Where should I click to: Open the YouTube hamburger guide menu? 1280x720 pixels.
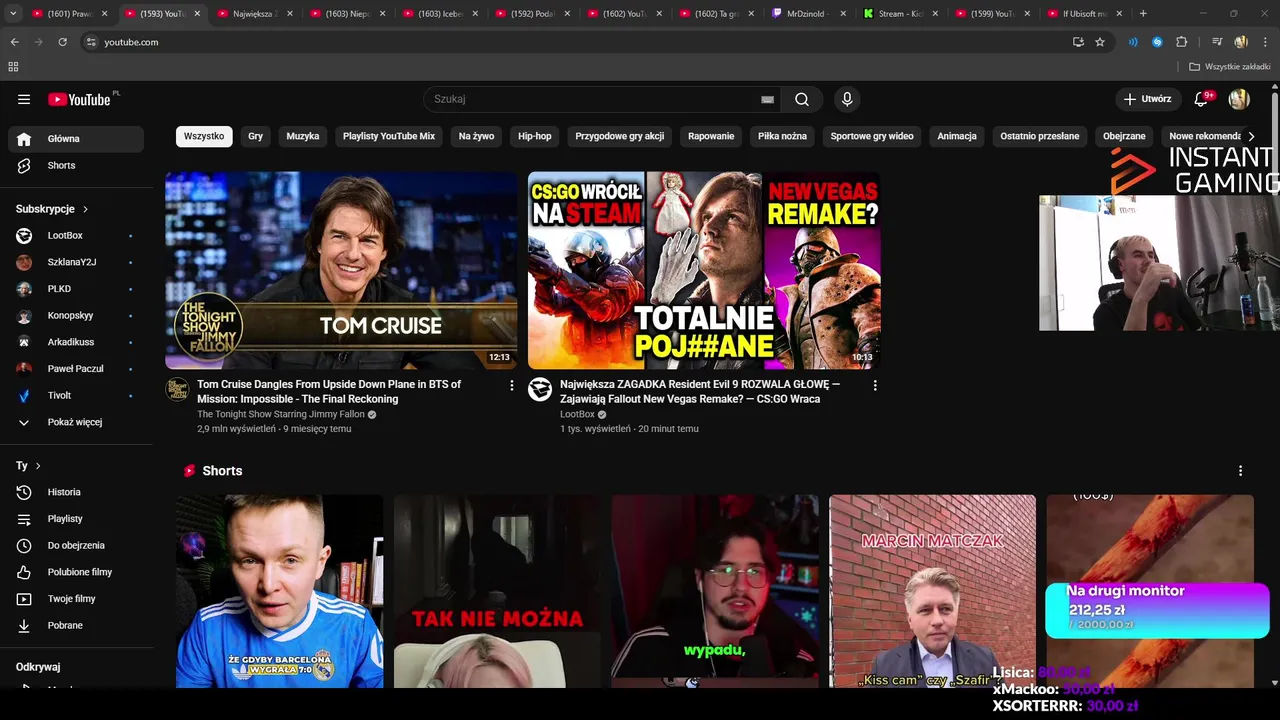pos(24,99)
